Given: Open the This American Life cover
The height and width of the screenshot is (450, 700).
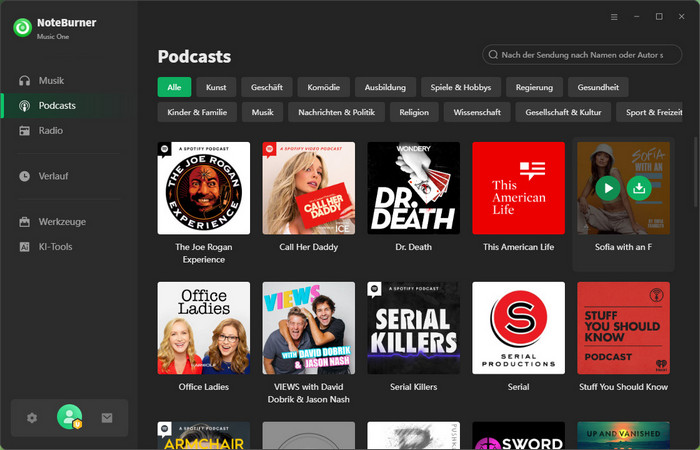Looking at the screenshot, I should (518, 188).
